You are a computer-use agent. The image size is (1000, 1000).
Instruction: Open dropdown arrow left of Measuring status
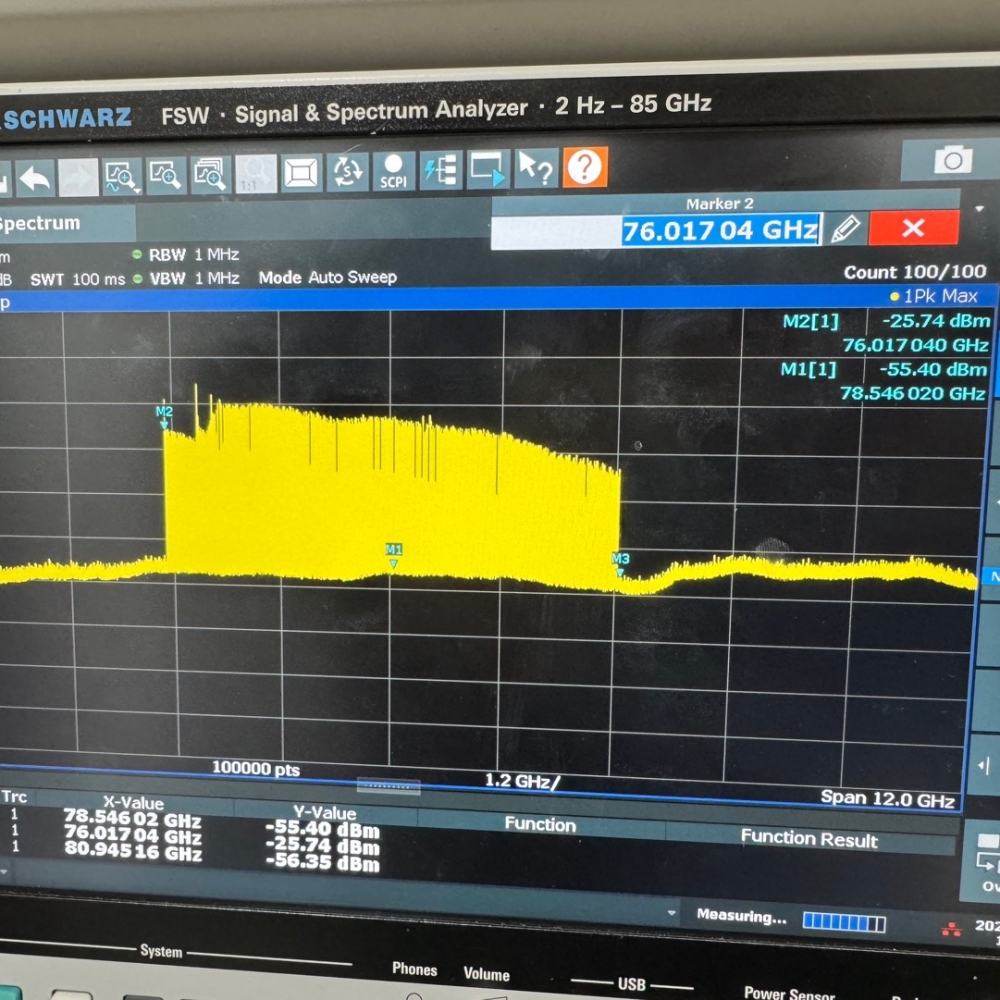pyautogui.click(x=671, y=913)
